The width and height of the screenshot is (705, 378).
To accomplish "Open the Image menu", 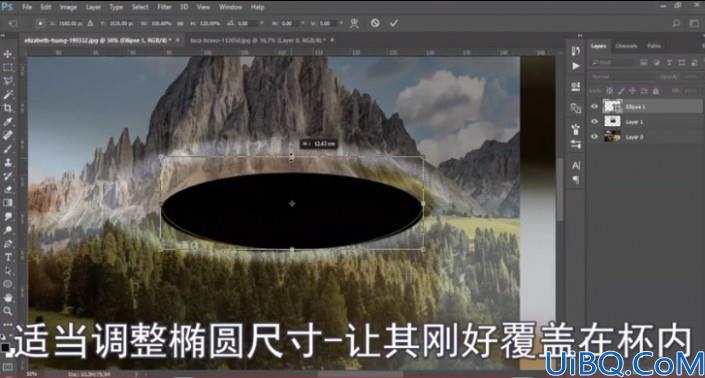I will 68,7.
